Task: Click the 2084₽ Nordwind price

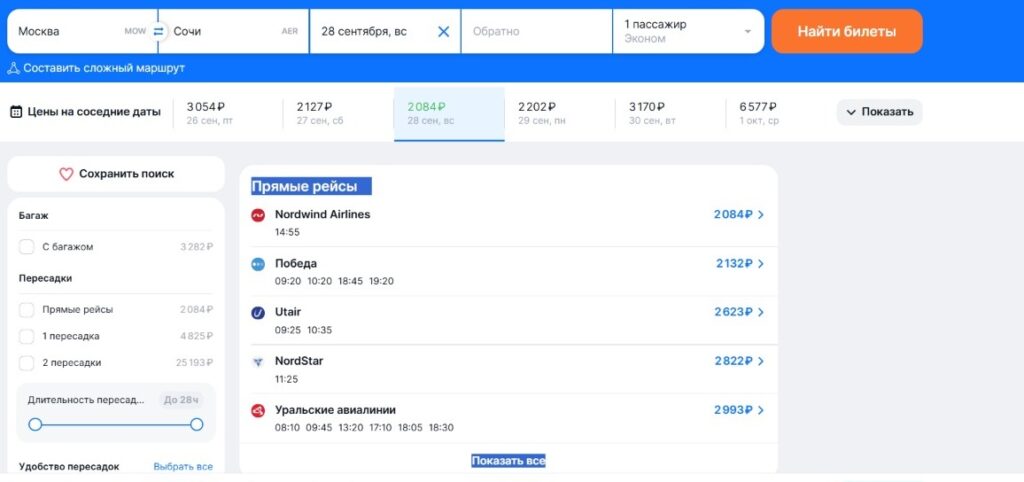Action: pyautogui.click(x=733, y=214)
